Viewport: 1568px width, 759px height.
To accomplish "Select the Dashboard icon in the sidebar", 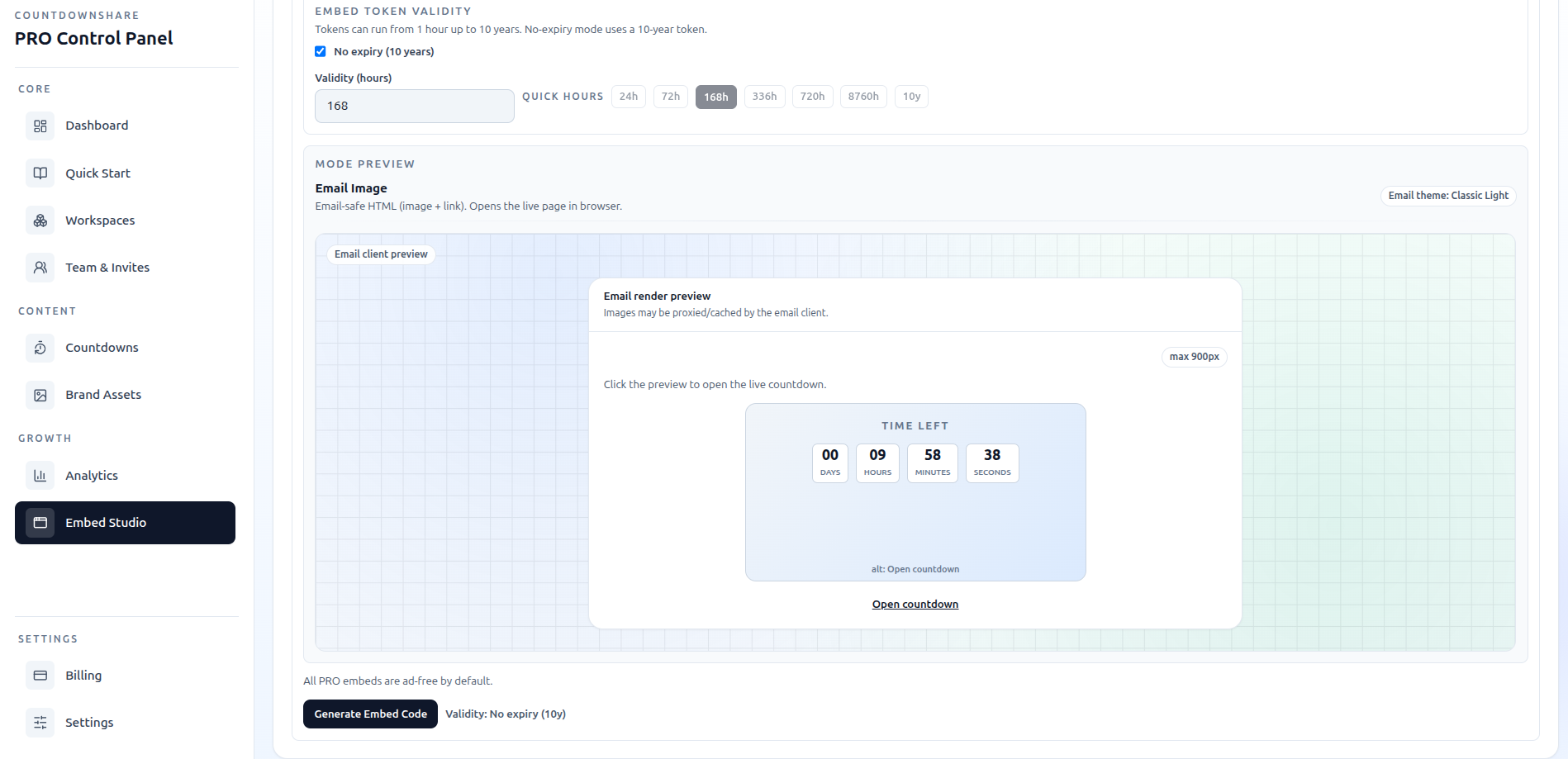I will point(39,126).
